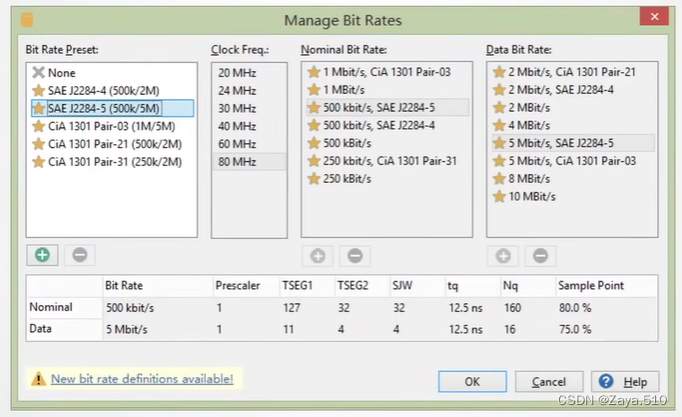The image size is (682, 417).
Task: Click the Data row Bit Rate 5 Mbit/s cell
Action: click(157, 329)
